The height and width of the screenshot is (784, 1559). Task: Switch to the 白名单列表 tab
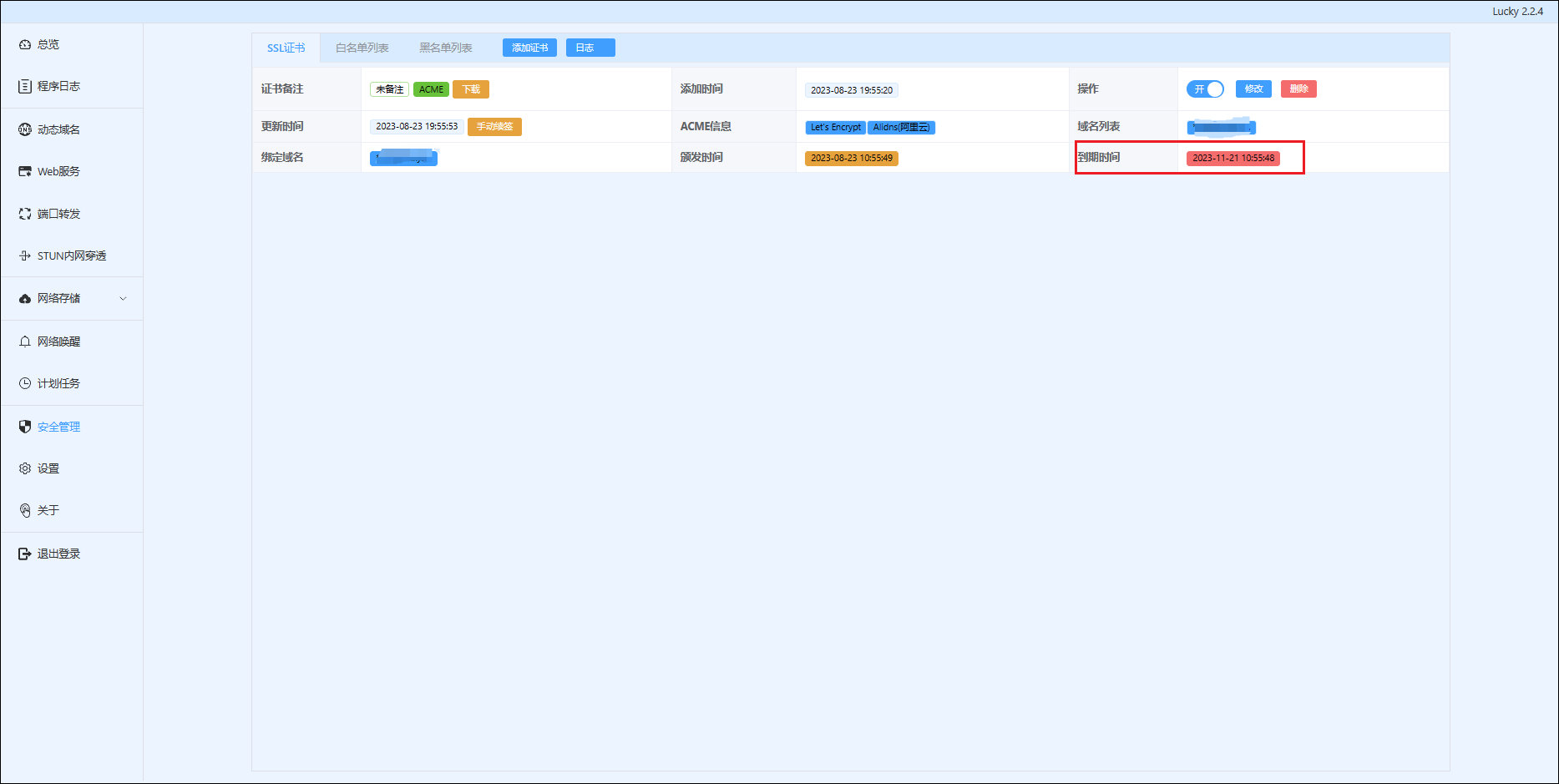pyautogui.click(x=362, y=48)
